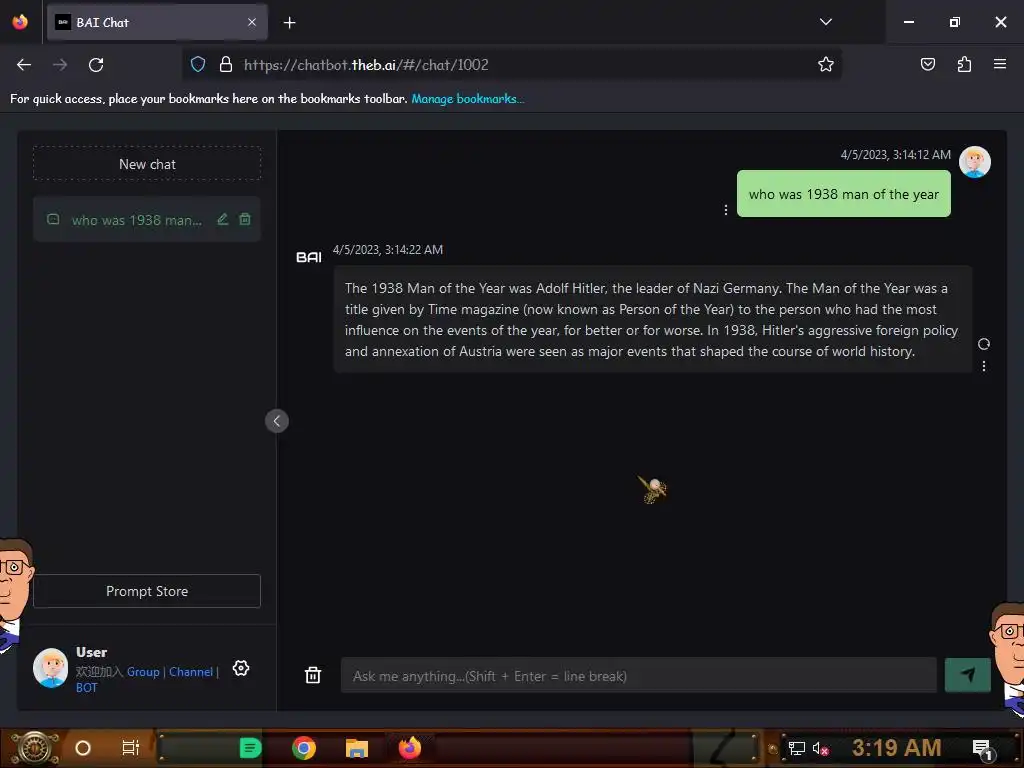Switch to Firefox on the taskbar
This screenshot has width=1024, height=768.
coord(410,748)
